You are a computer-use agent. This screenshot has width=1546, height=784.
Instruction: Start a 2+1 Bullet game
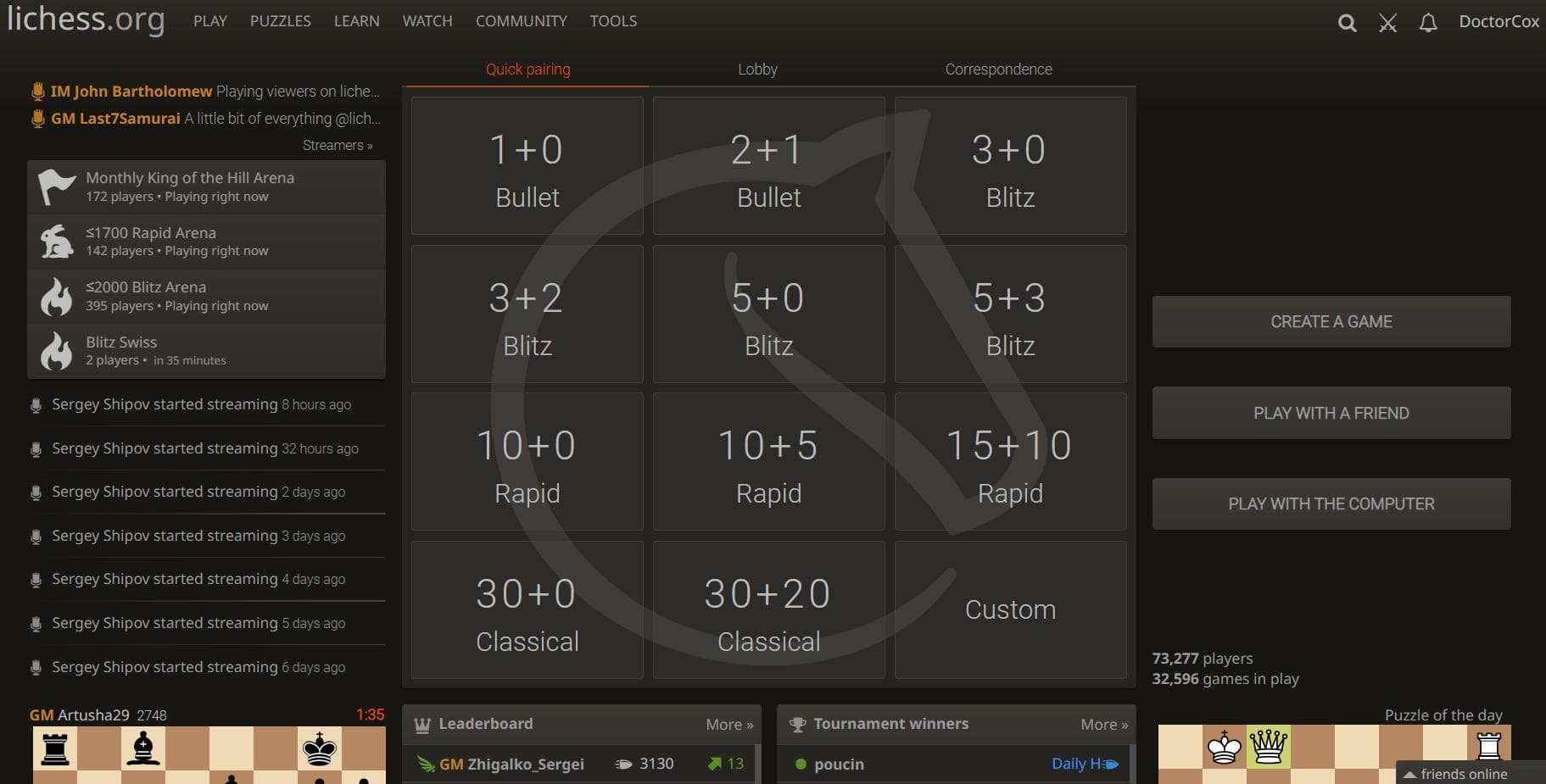coord(769,166)
